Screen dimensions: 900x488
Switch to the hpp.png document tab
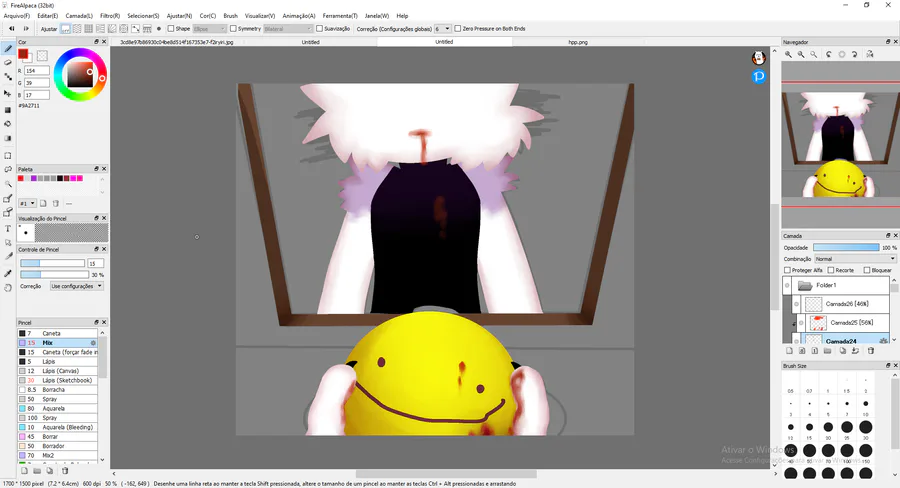click(x=577, y=42)
